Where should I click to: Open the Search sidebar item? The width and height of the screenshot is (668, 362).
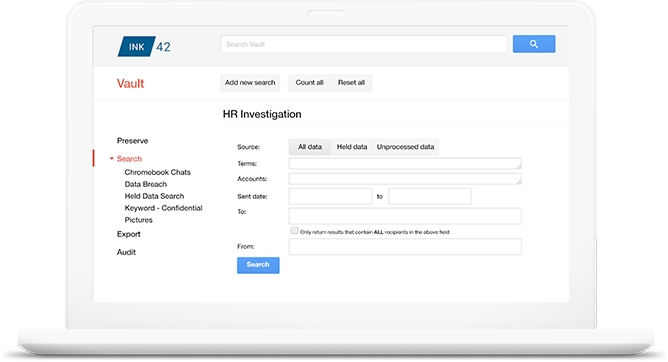click(129, 158)
